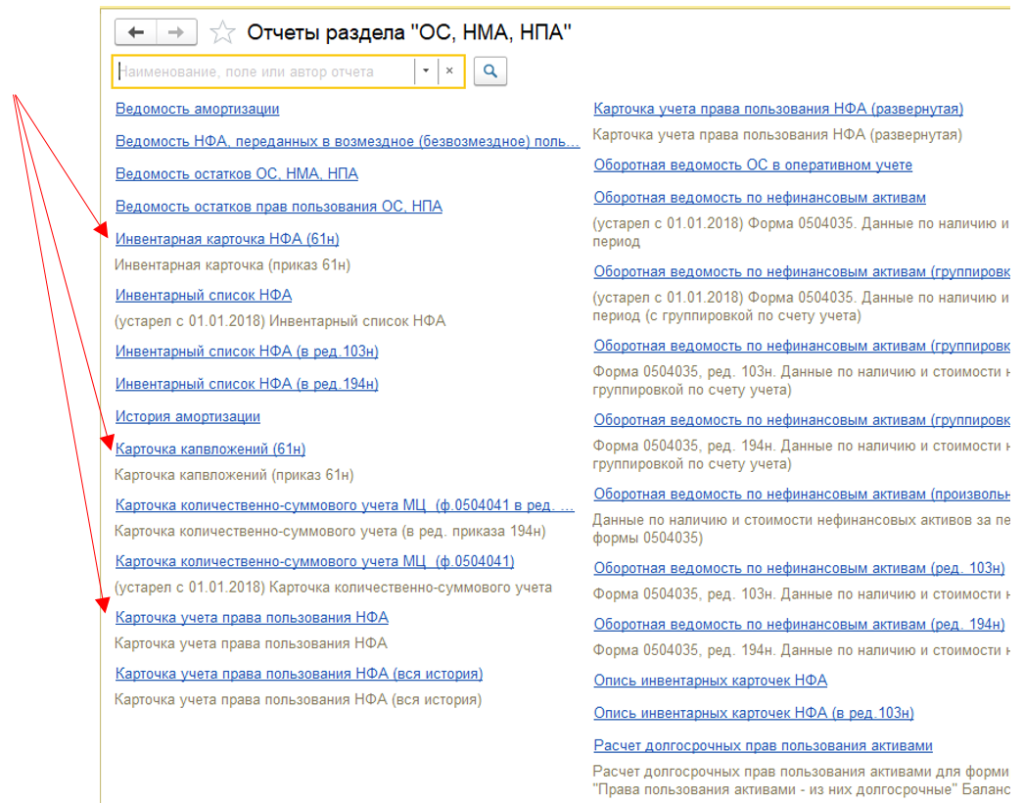1024x803 pixels.
Task: Open Опись инвентарных карточек НФА (в ред.103н)
Action: pyautogui.click(x=753, y=713)
